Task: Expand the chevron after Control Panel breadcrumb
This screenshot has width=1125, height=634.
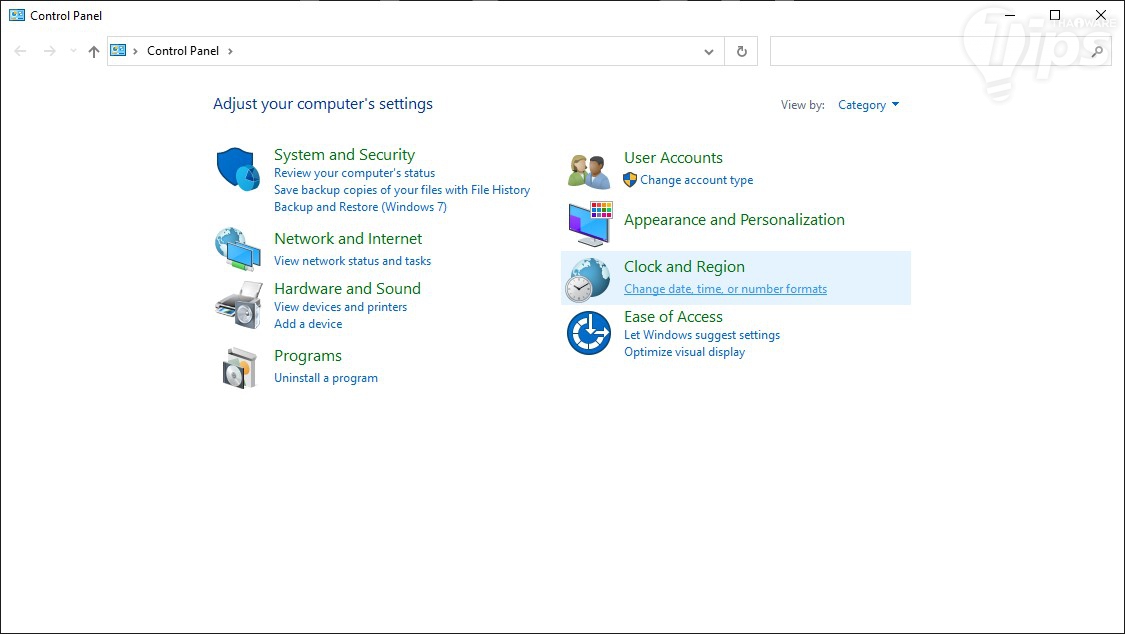Action: tap(230, 51)
